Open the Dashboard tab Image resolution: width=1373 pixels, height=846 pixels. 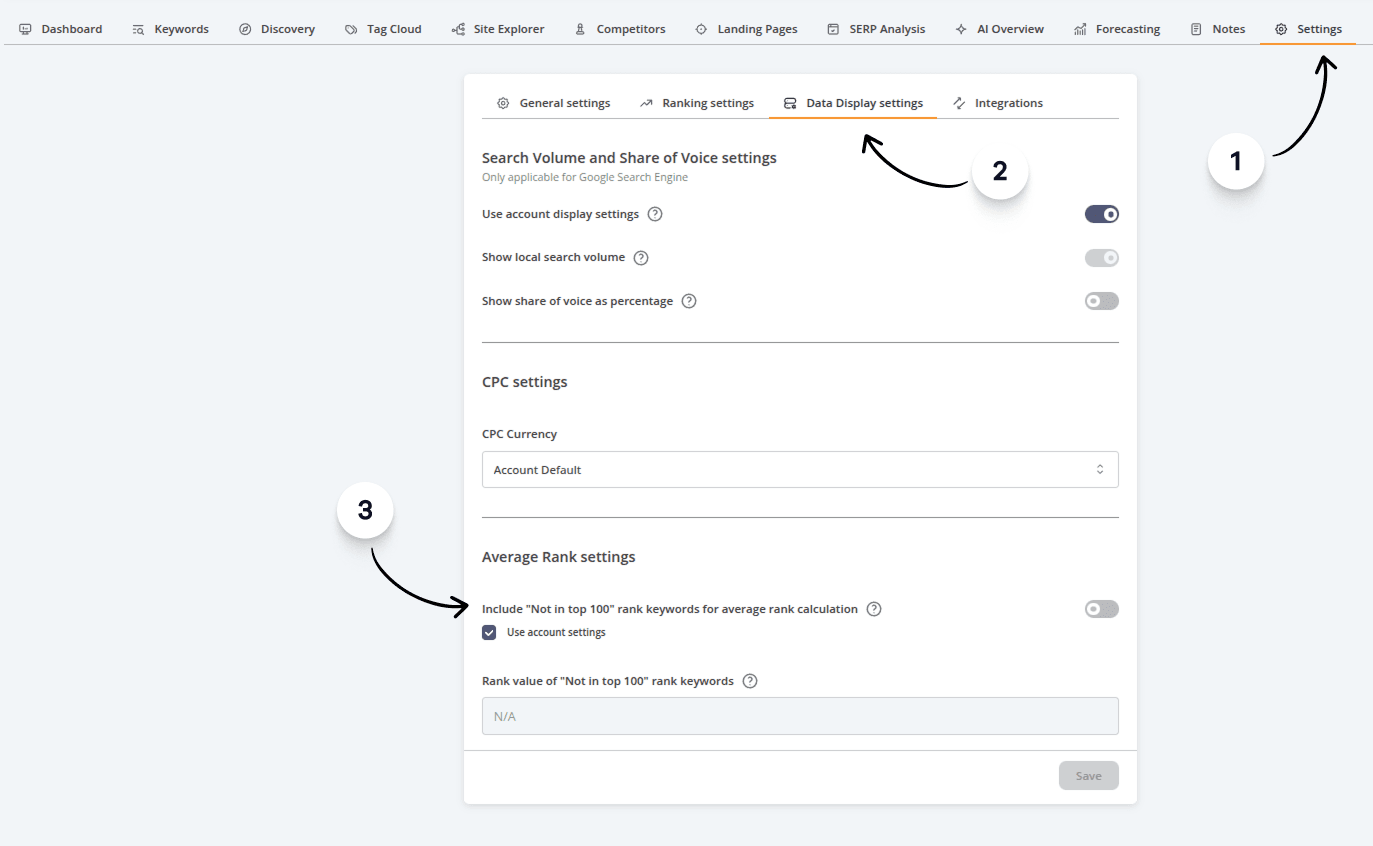pyautogui.click(x=61, y=29)
